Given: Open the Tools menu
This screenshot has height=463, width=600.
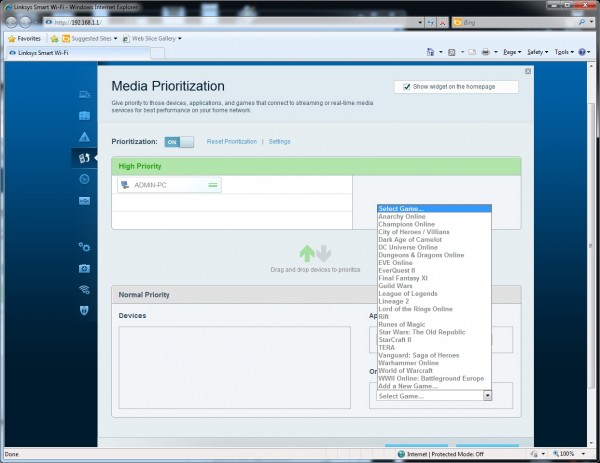Looking at the screenshot, I should click(x=564, y=52).
